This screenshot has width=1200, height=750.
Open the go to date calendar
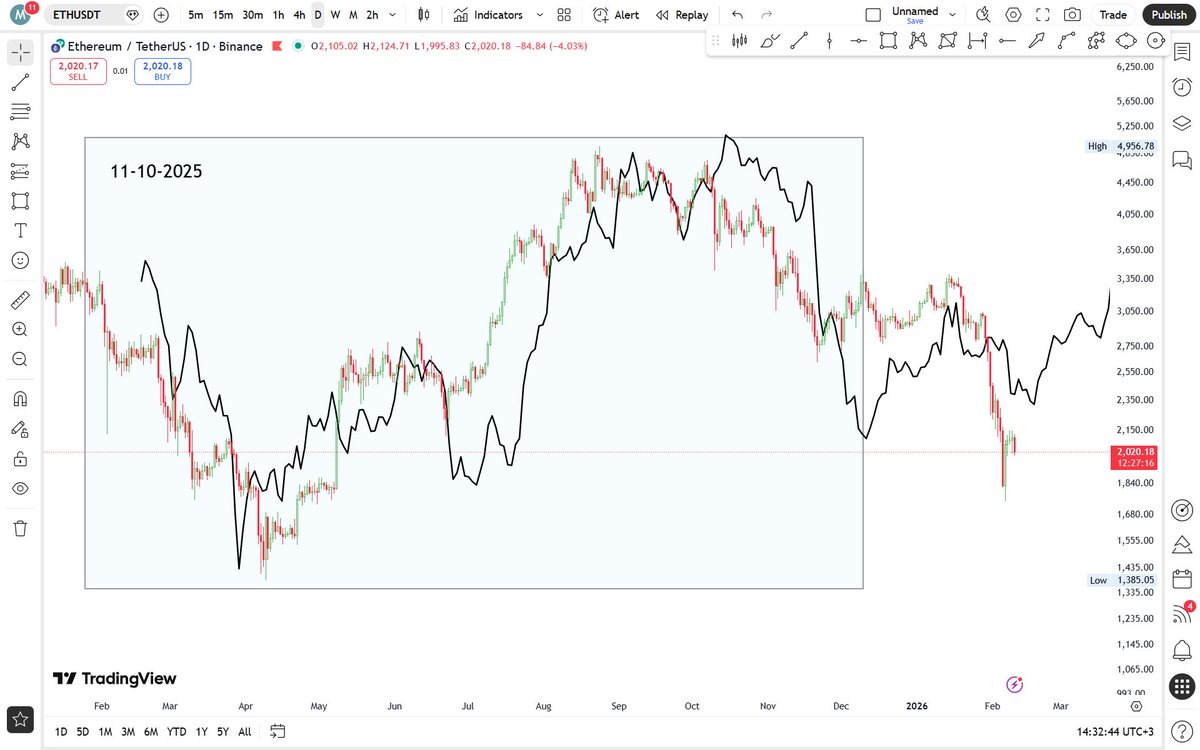(x=278, y=732)
